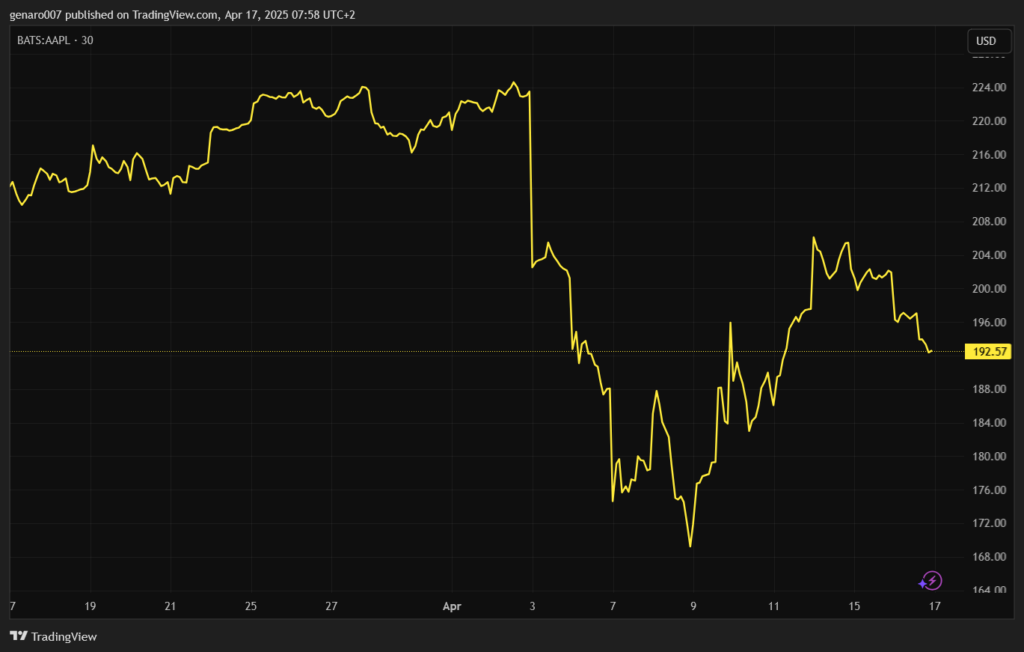The width and height of the screenshot is (1024, 652).
Task: Click the 224.00 price scale label
Action: click(x=987, y=88)
